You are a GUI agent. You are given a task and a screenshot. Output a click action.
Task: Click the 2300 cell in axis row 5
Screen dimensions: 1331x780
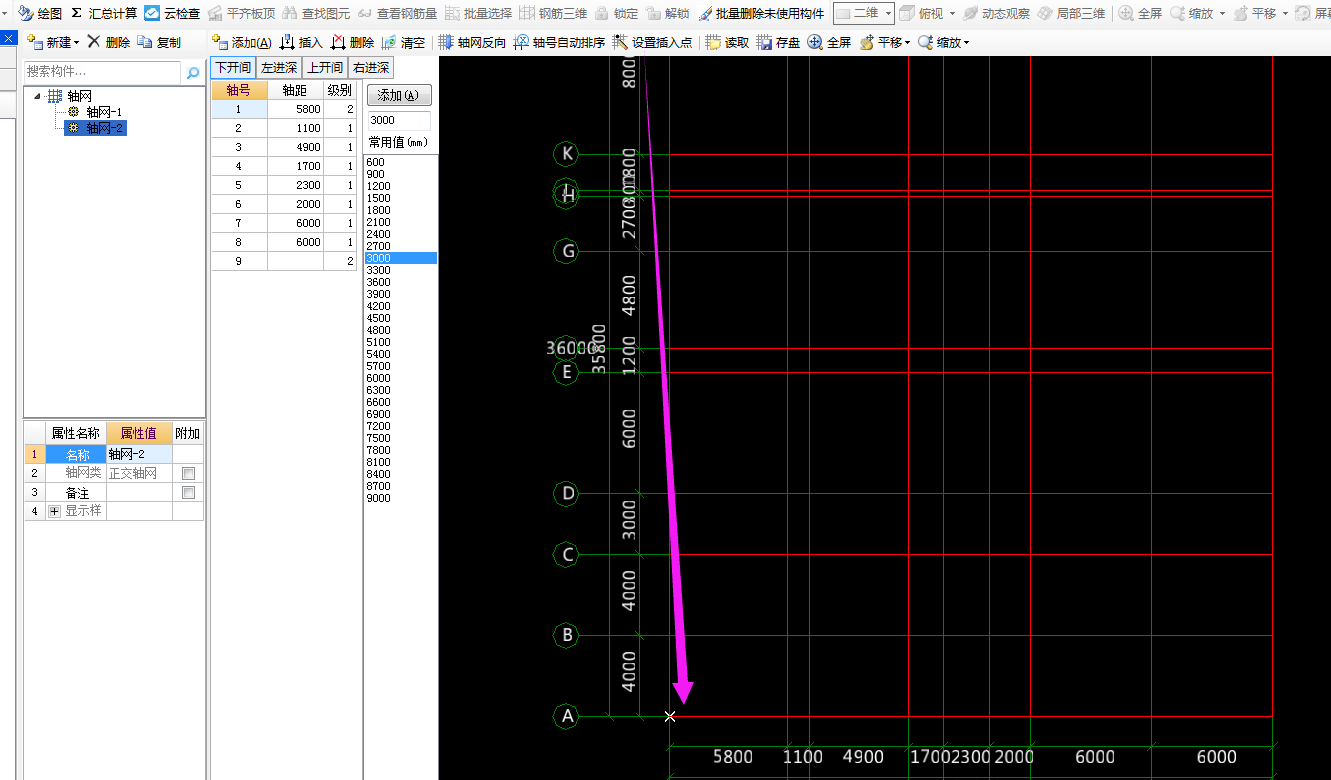295,186
